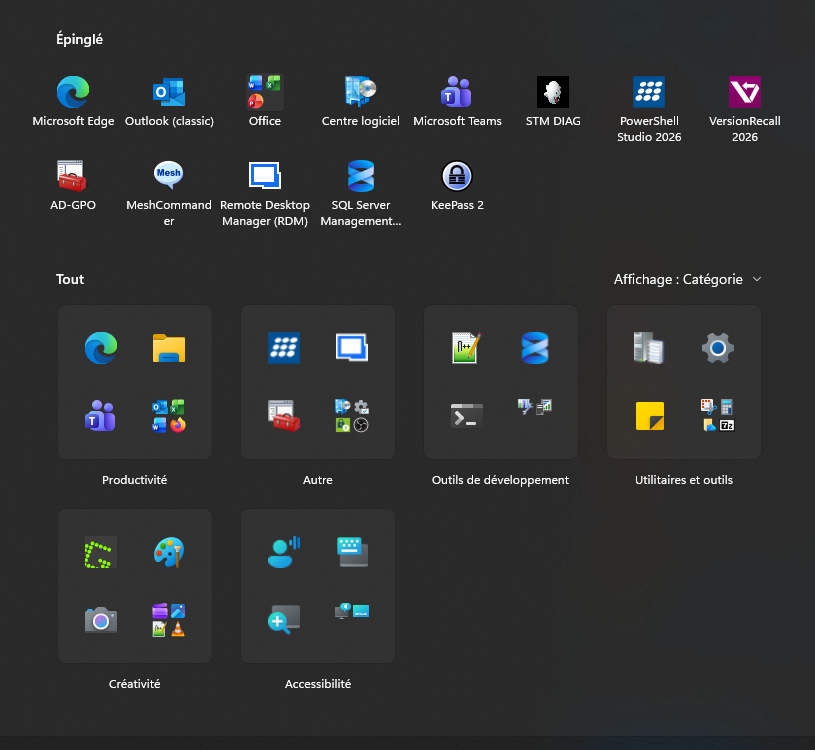The image size is (815, 750).
Task: Expand more apps in Créativité category
Action: pos(169,620)
